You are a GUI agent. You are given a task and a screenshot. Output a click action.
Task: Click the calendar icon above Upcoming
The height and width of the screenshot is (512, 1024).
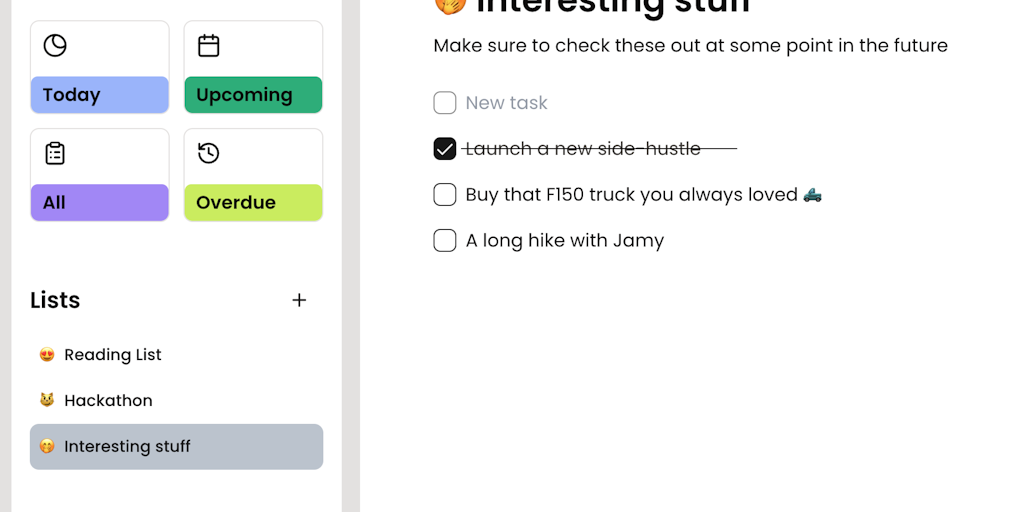(x=208, y=45)
